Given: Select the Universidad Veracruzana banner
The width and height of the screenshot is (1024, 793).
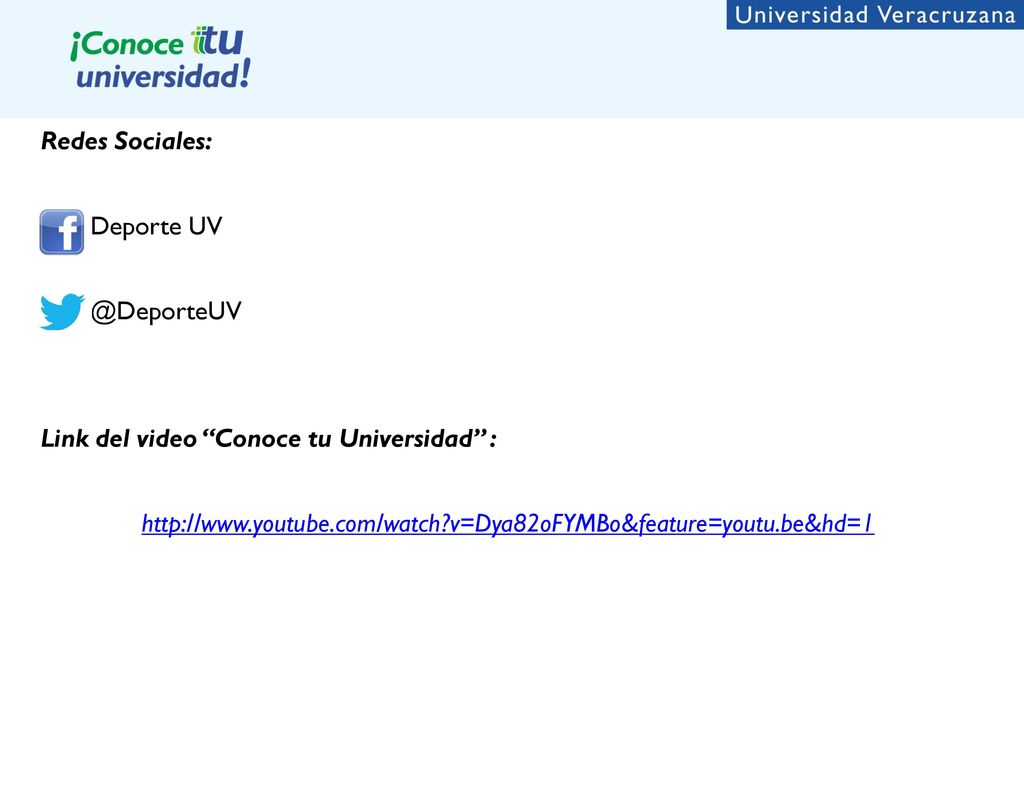Looking at the screenshot, I should pyautogui.click(x=875, y=14).
